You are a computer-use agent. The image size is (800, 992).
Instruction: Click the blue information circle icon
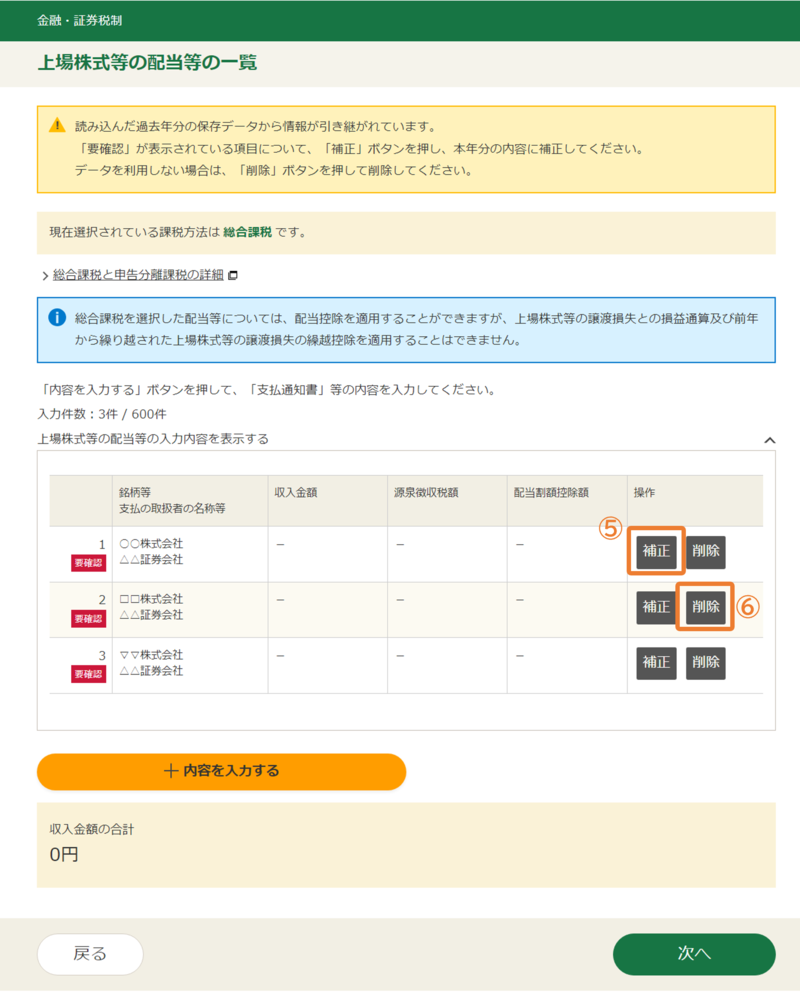click(x=57, y=318)
